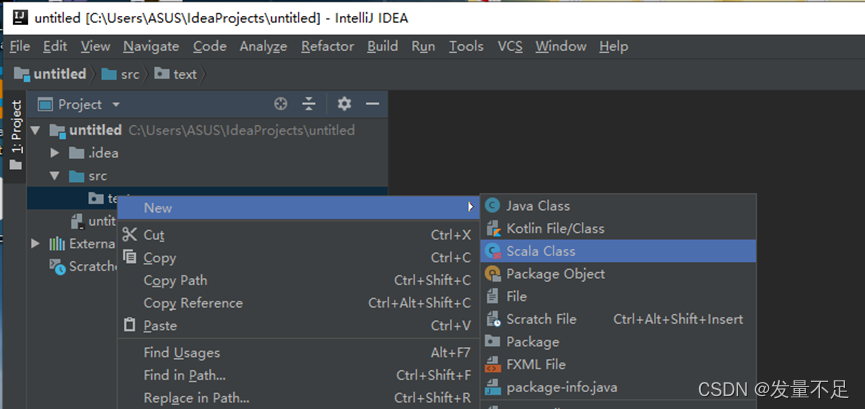Screen dimensions: 865x409
Task: Select New in the context menu
Action: click(x=298, y=208)
